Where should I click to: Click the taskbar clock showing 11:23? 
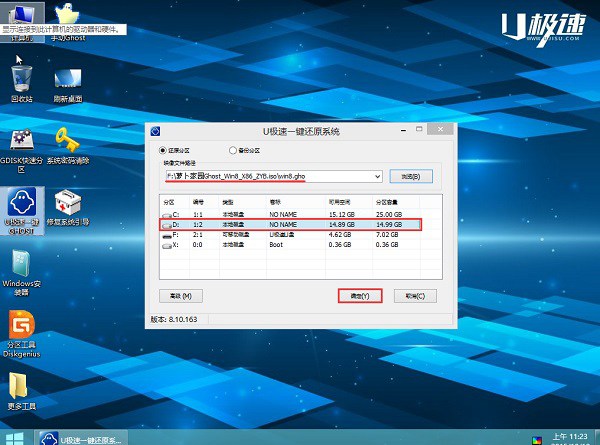[x=570, y=437]
